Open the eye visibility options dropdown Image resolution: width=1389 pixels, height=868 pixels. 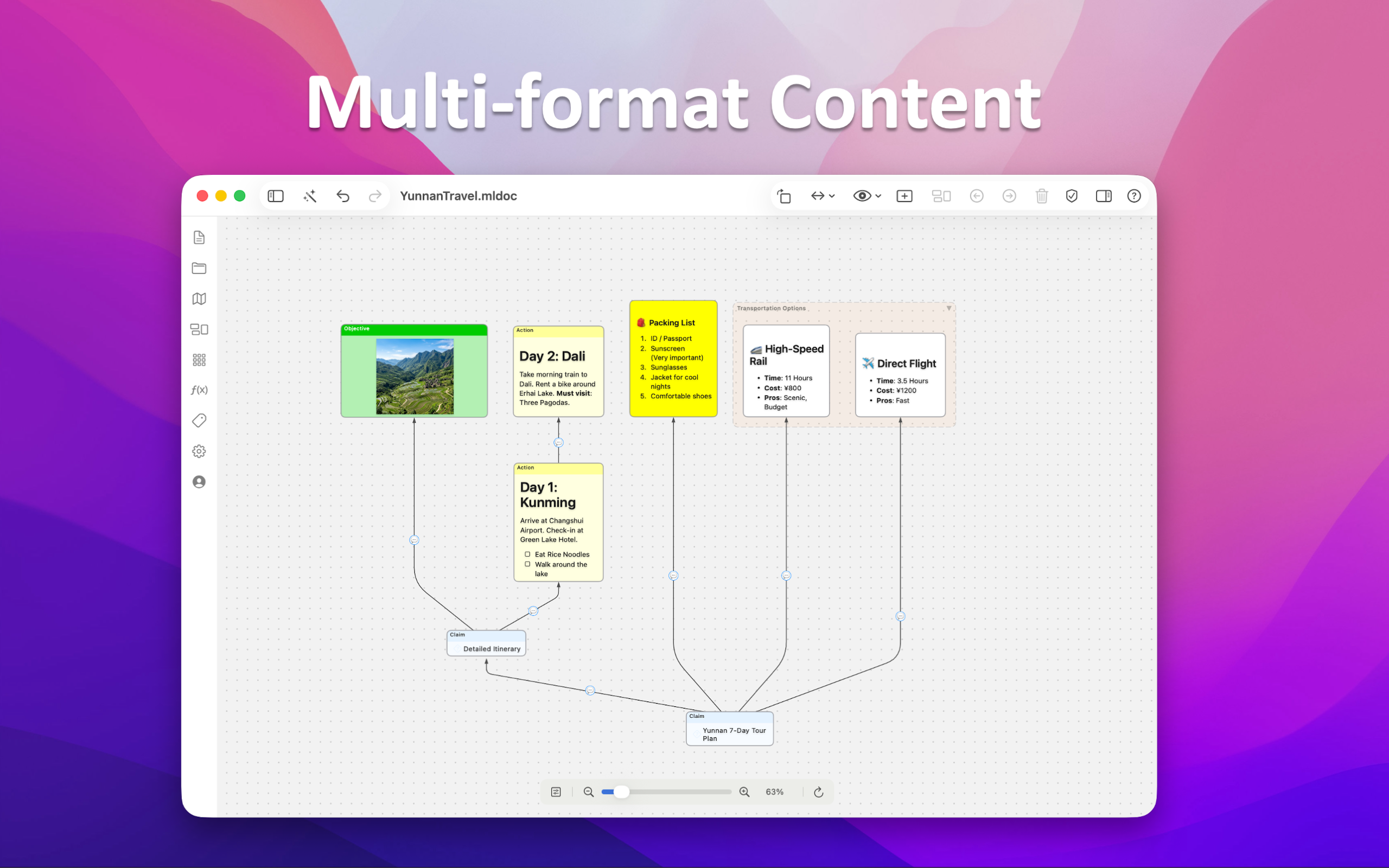click(866, 196)
